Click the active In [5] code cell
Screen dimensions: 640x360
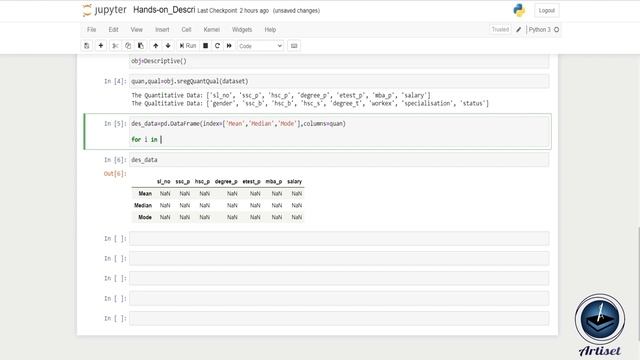[x=339, y=131]
